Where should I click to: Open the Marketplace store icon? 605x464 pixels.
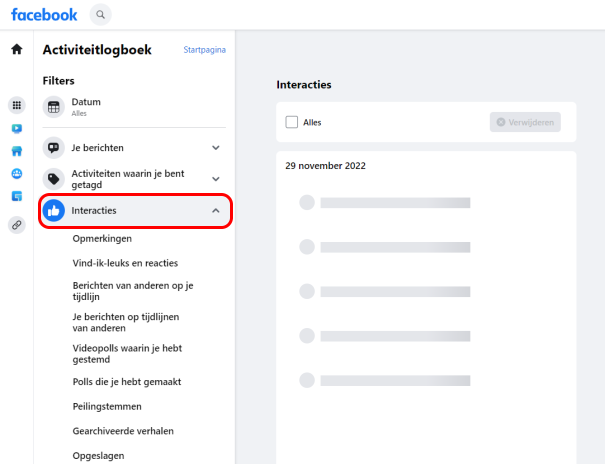(x=17, y=151)
